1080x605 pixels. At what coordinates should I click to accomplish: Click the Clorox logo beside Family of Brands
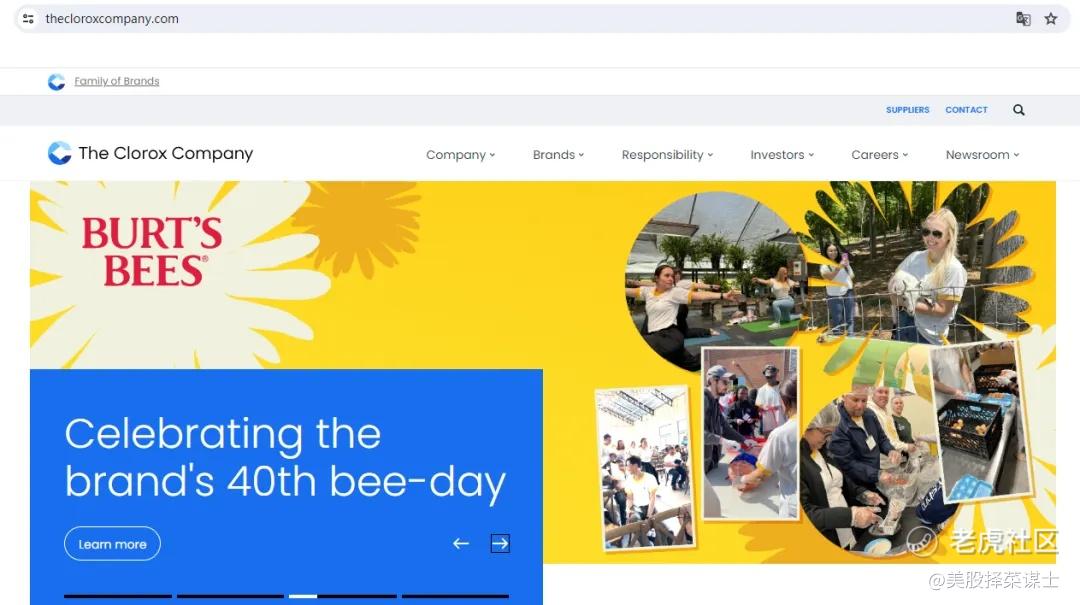click(56, 82)
